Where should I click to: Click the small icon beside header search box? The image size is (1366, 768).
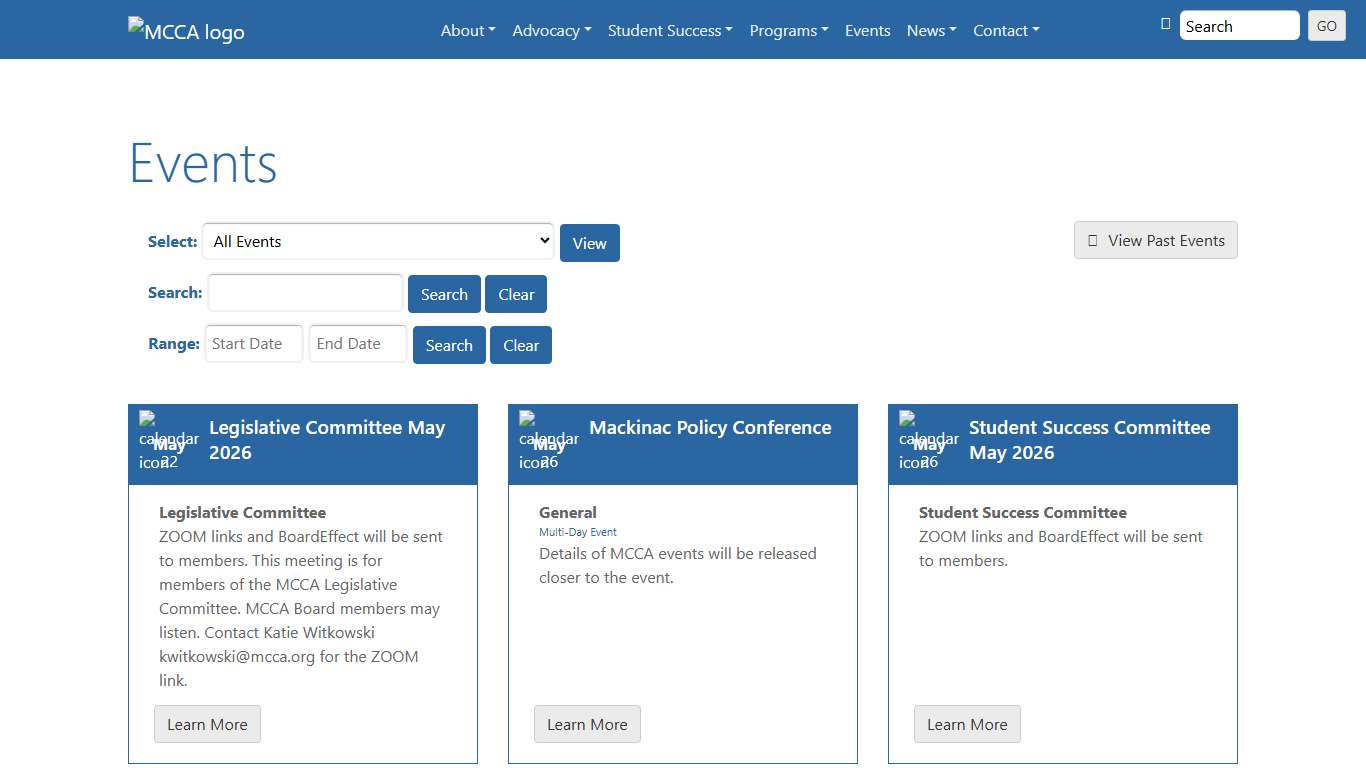[1165, 24]
